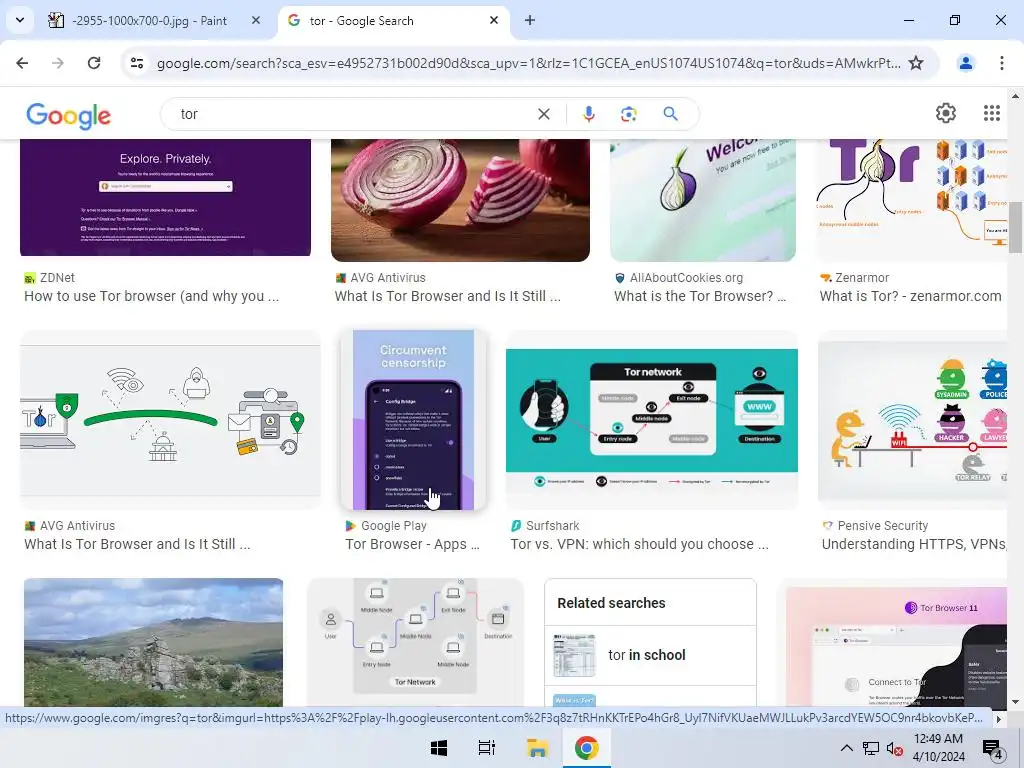Go to Google home via logo
This screenshot has height=768, width=1024.
pyautogui.click(x=69, y=116)
